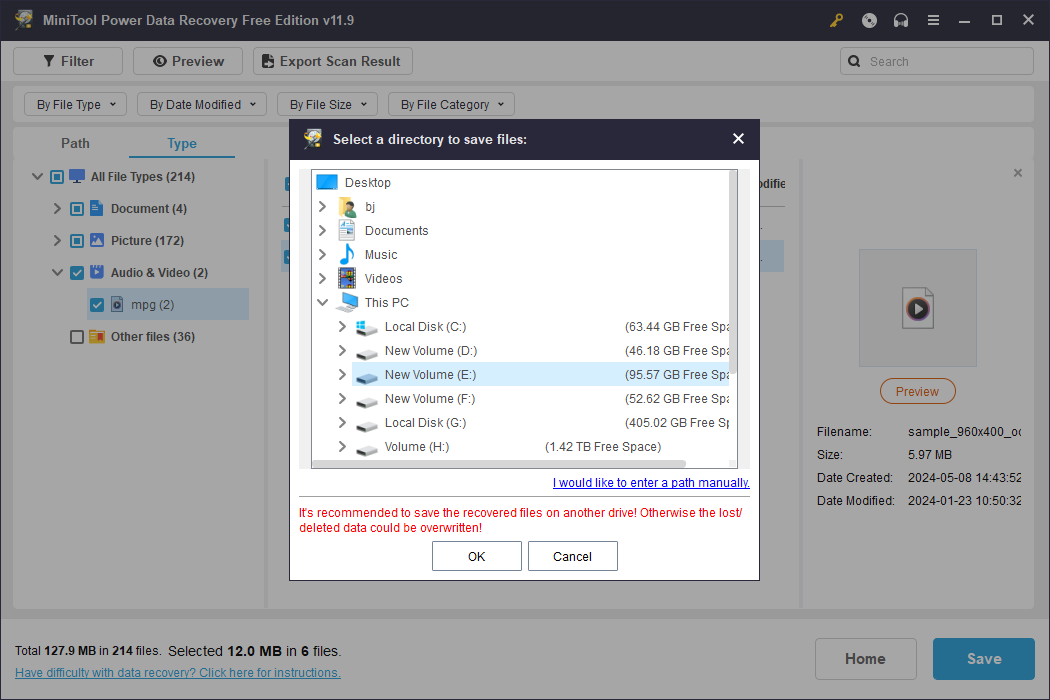The image size is (1050, 700).
Task: Expand New Volume (E:) node
Action: click(x=342, y=374)
